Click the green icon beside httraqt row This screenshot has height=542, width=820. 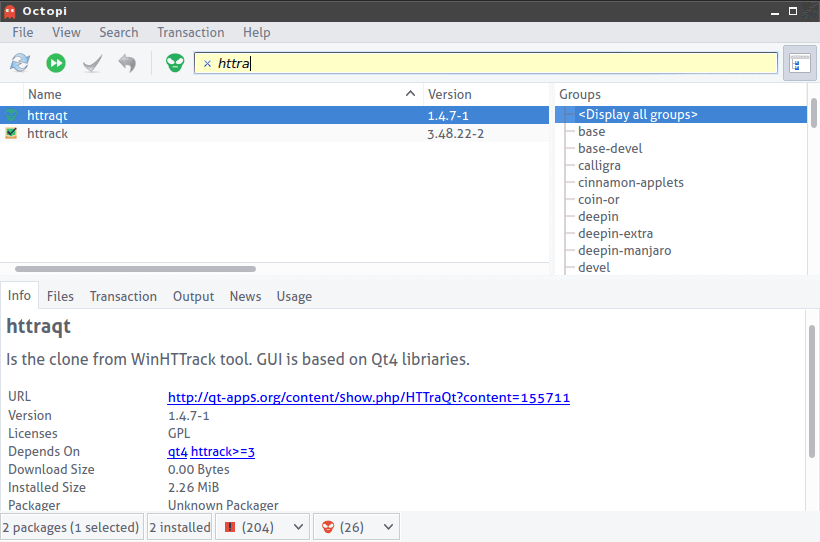11,115
